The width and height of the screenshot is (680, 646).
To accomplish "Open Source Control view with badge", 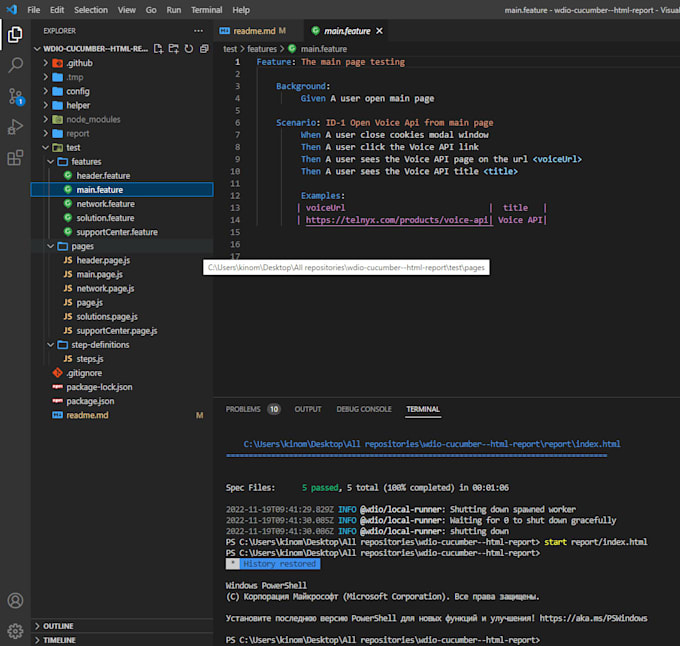I will (x=16, y=97).
